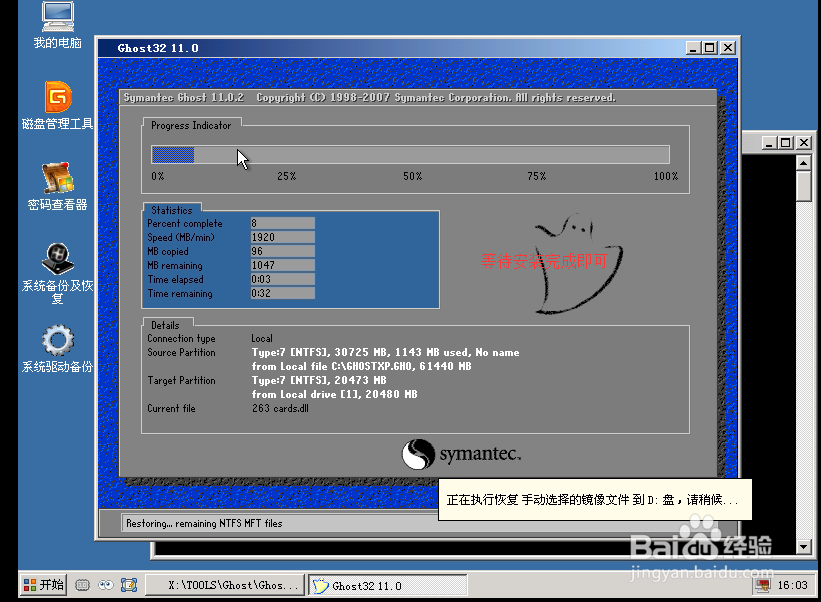
Task: Click the Connection type value Local
Action: tap(262, 339)
